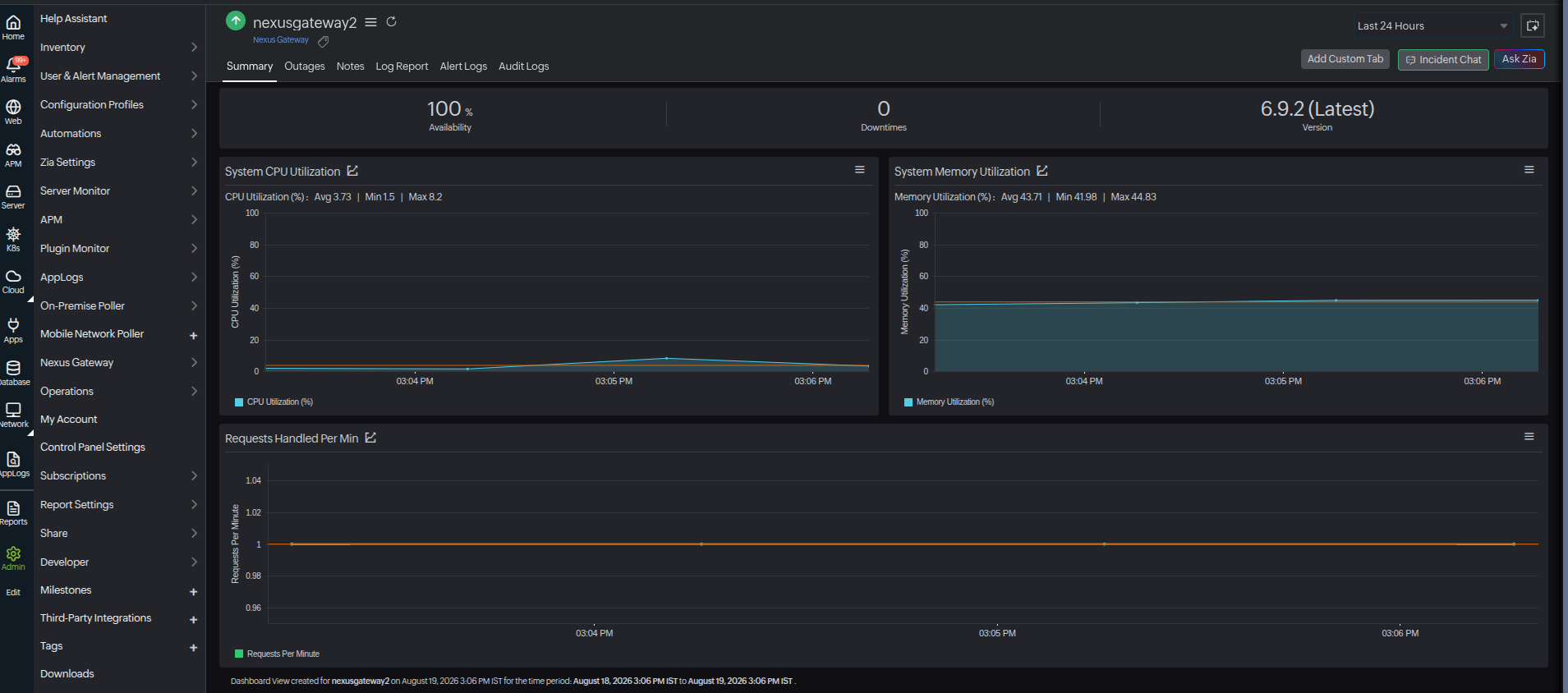Viewport: 1568px width, 693px height.
Task: Open Incident Chat
Action: [x=1443, y=60]
